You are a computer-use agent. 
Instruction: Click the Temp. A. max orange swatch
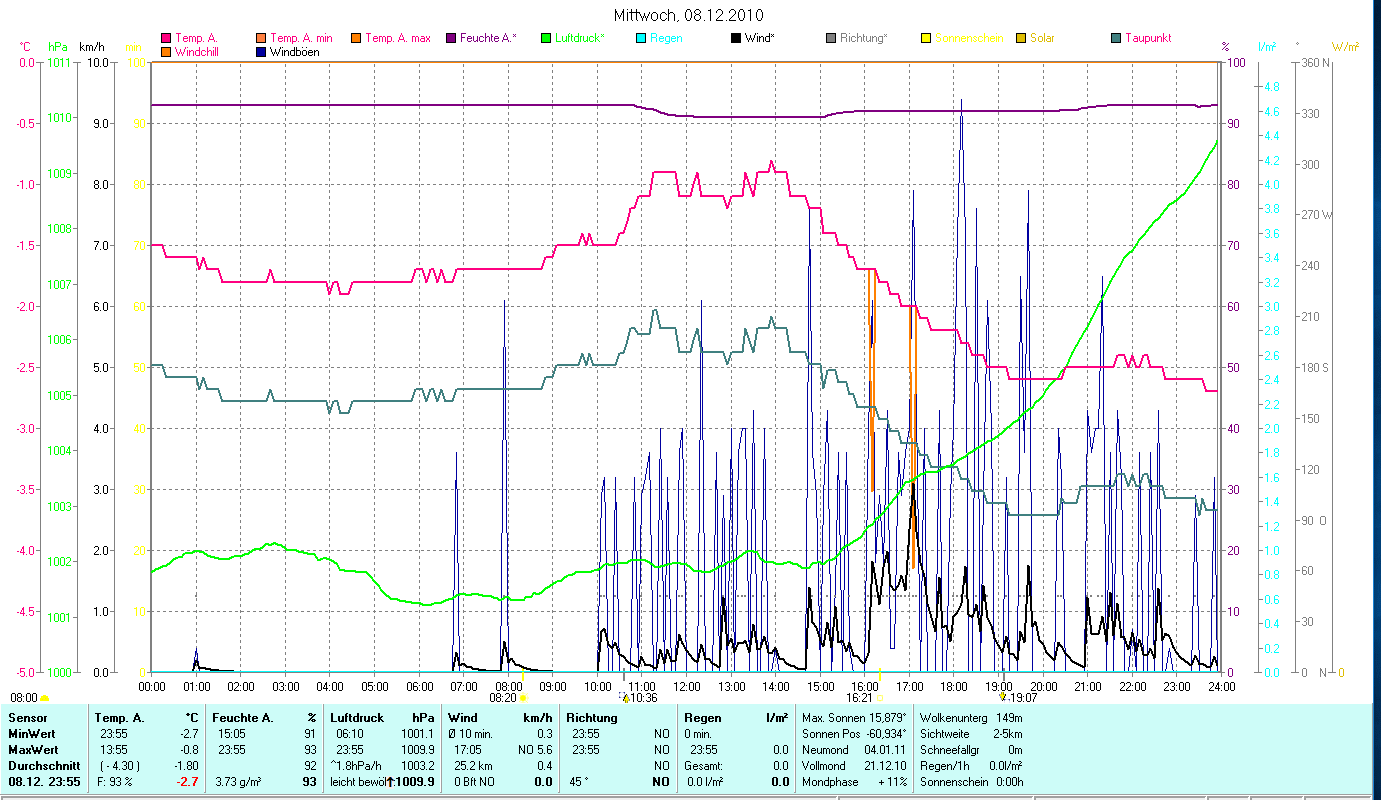[x=356, y=38]
